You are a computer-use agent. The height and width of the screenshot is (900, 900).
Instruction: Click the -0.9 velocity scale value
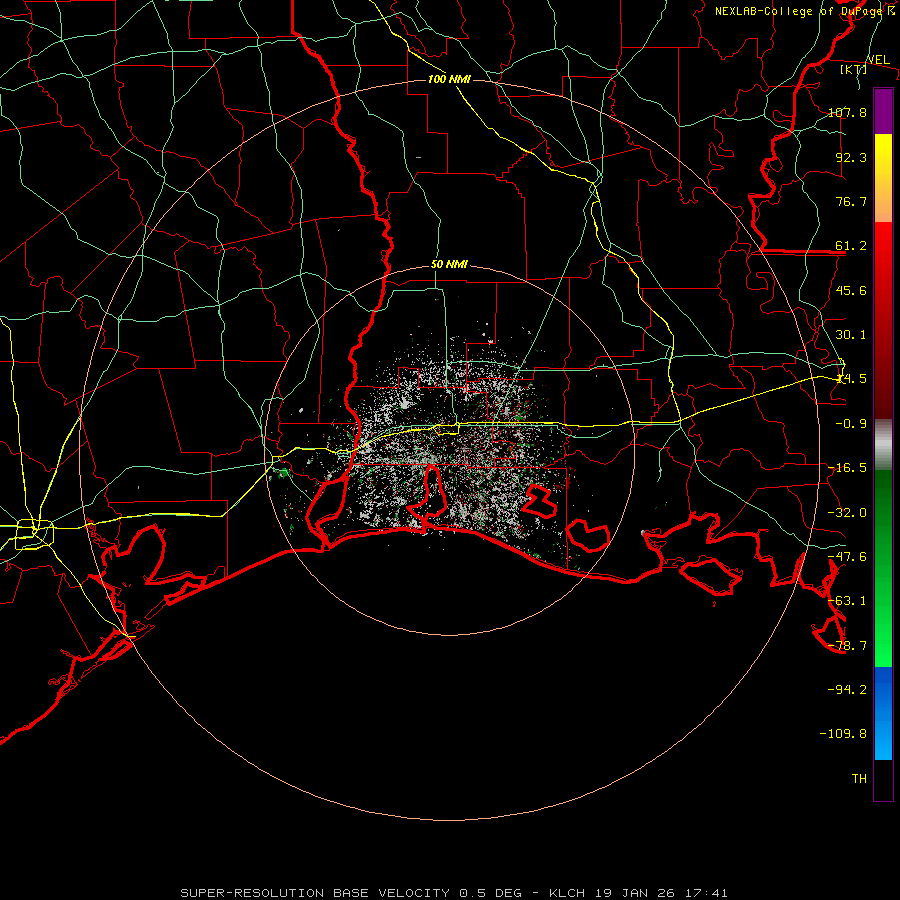851,424
